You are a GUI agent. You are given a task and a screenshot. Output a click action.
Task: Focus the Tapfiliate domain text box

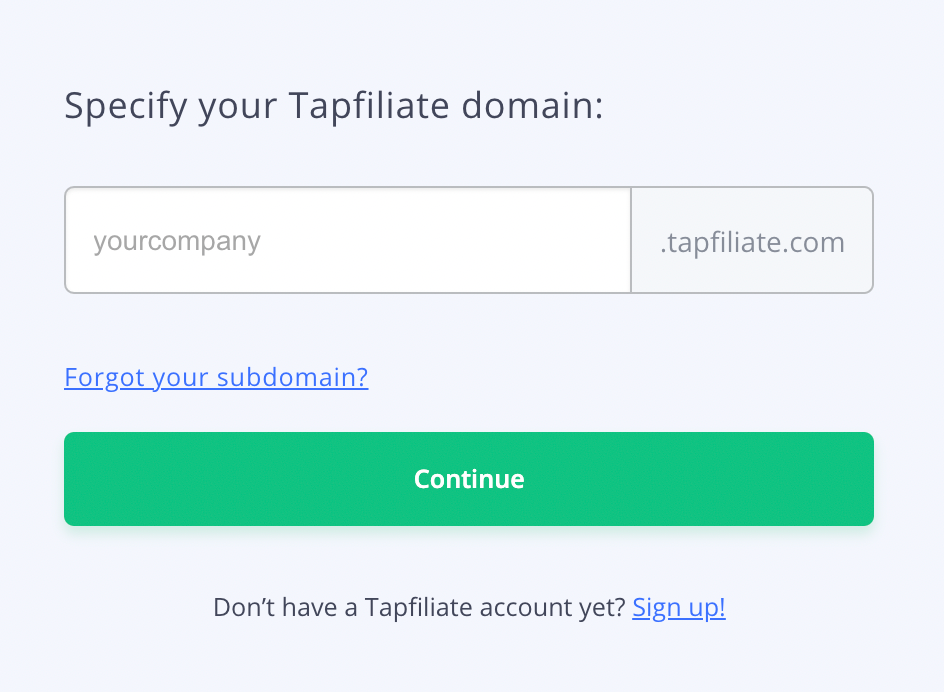pos(348,241)
